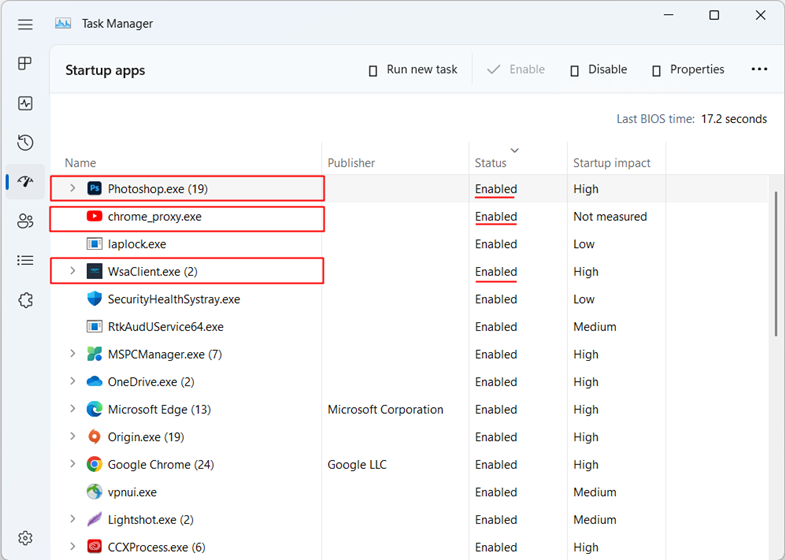The height and width of the screenshot is (560, 785).
Task: Open the Details page icon
Action: click(25, 260)
